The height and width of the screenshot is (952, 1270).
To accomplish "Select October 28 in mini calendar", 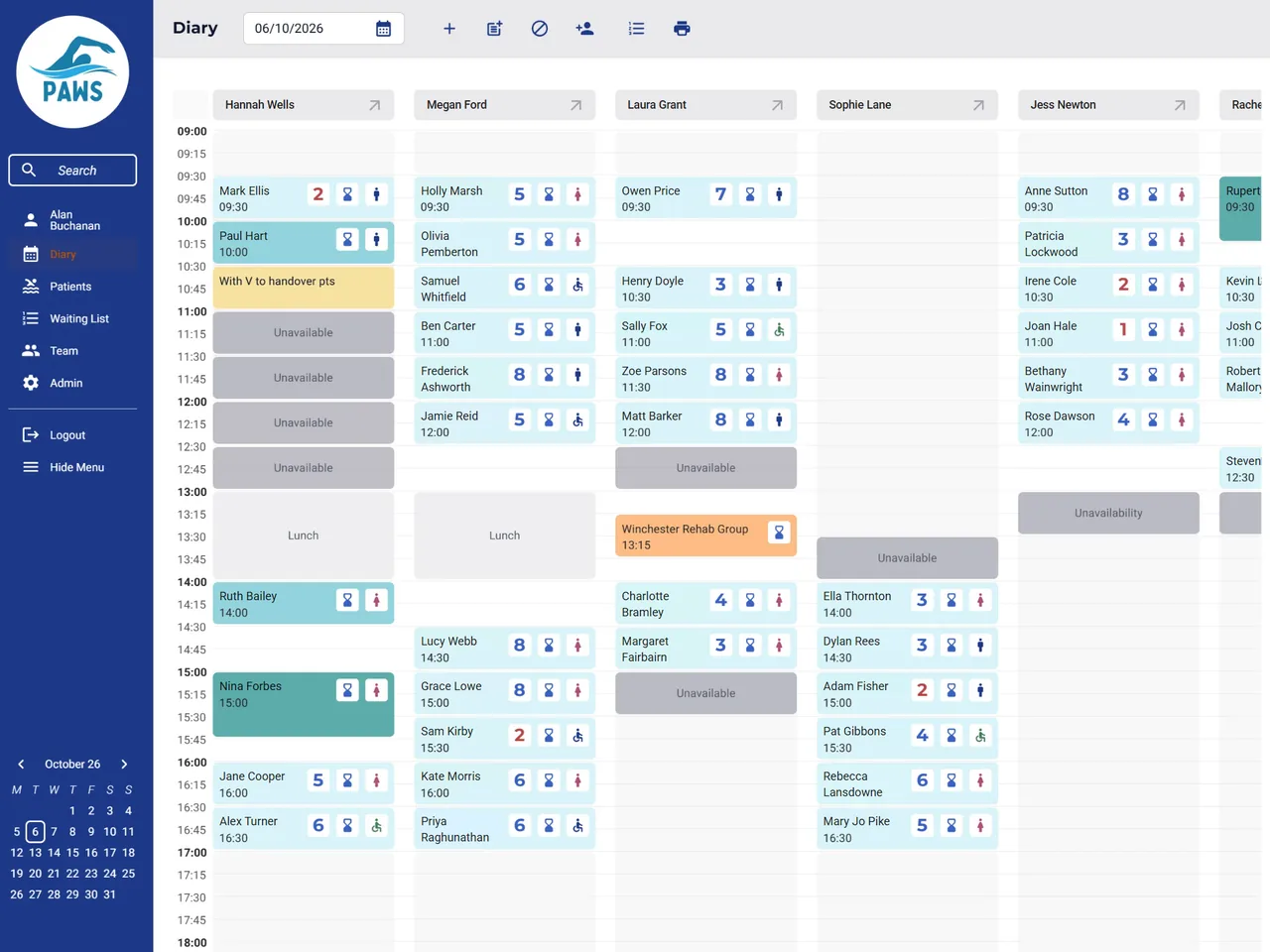I will pyautogui.click(x=54, y=894).
